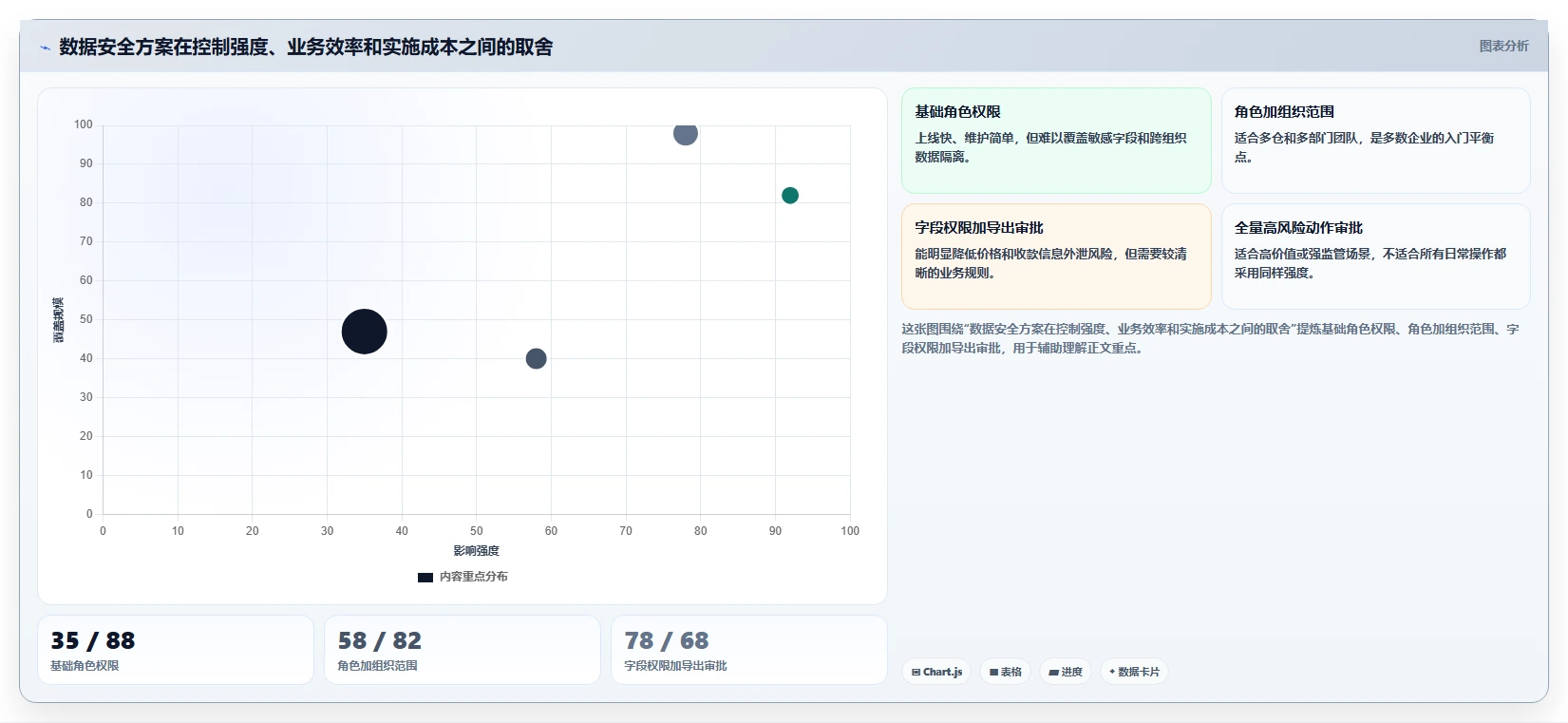Click the 基础角色权限 caption under 35 / 88
This screenshot has width=1568, height=723.
85,666
